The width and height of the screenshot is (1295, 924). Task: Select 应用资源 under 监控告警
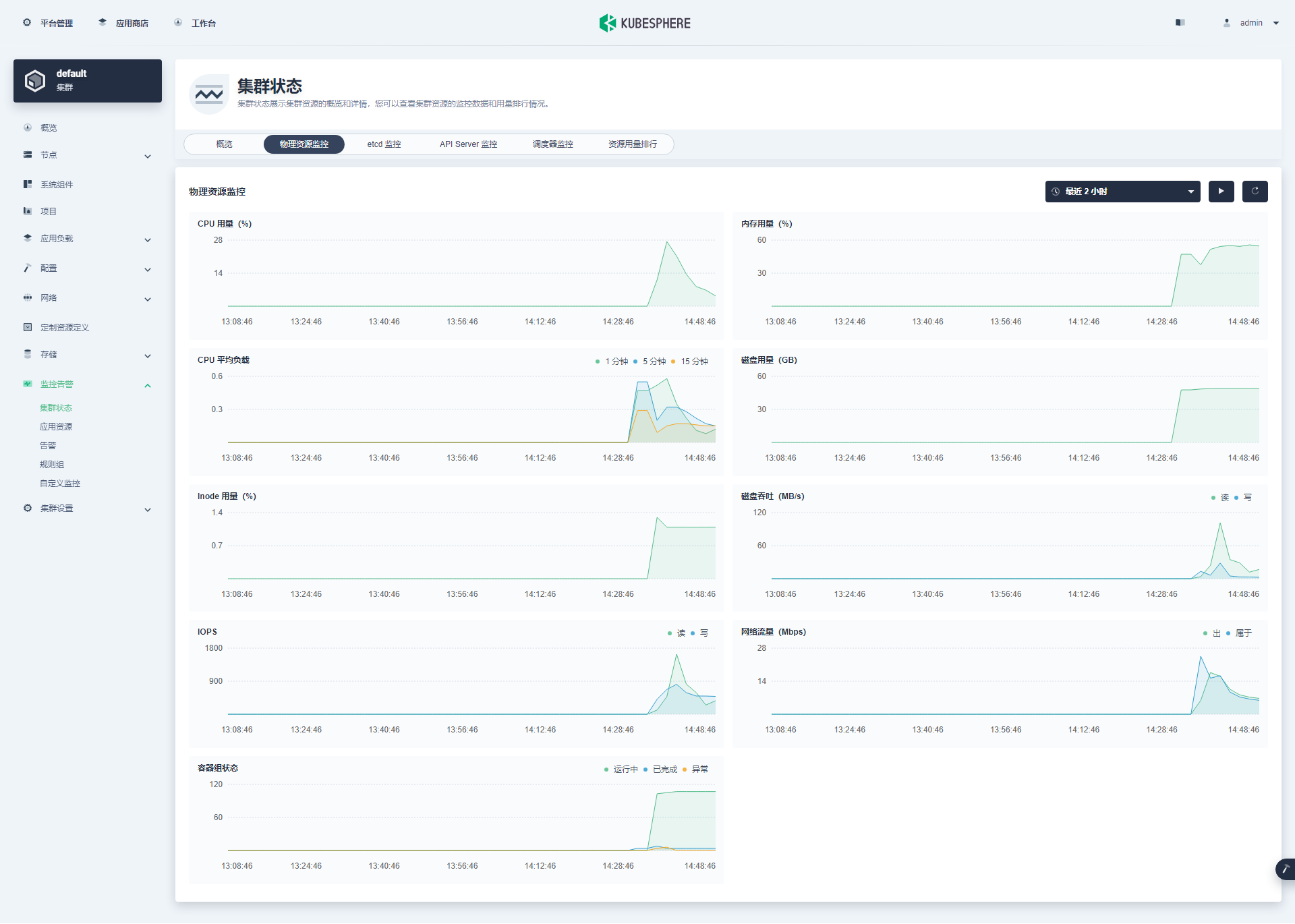click(x=56, y=427)
